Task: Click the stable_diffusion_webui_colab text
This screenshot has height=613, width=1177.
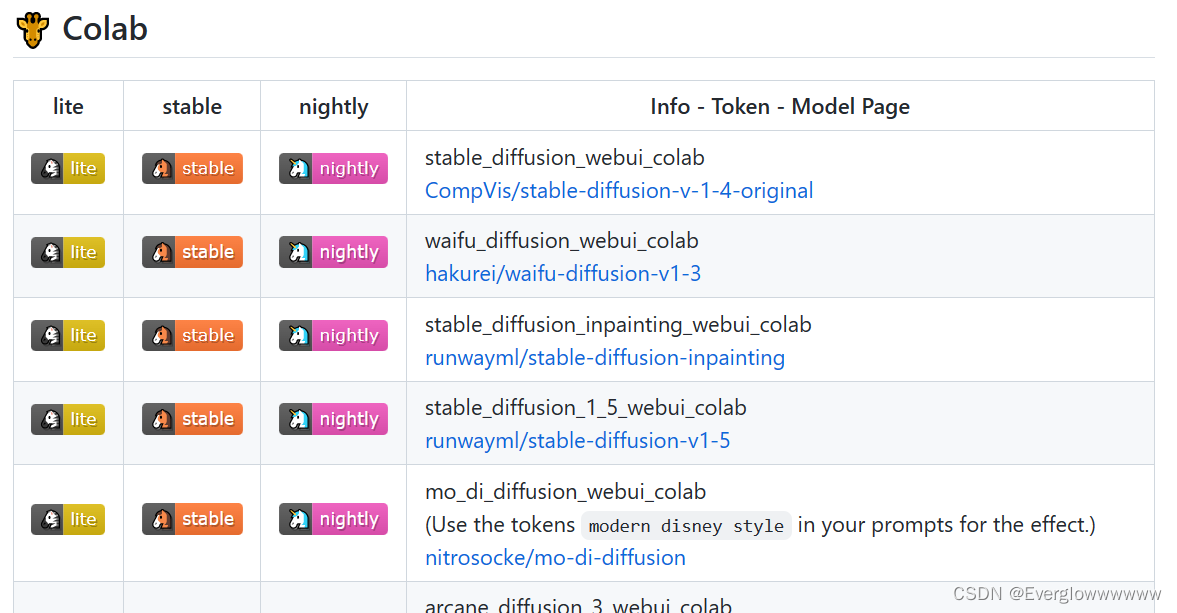Action: pos(564,158)
